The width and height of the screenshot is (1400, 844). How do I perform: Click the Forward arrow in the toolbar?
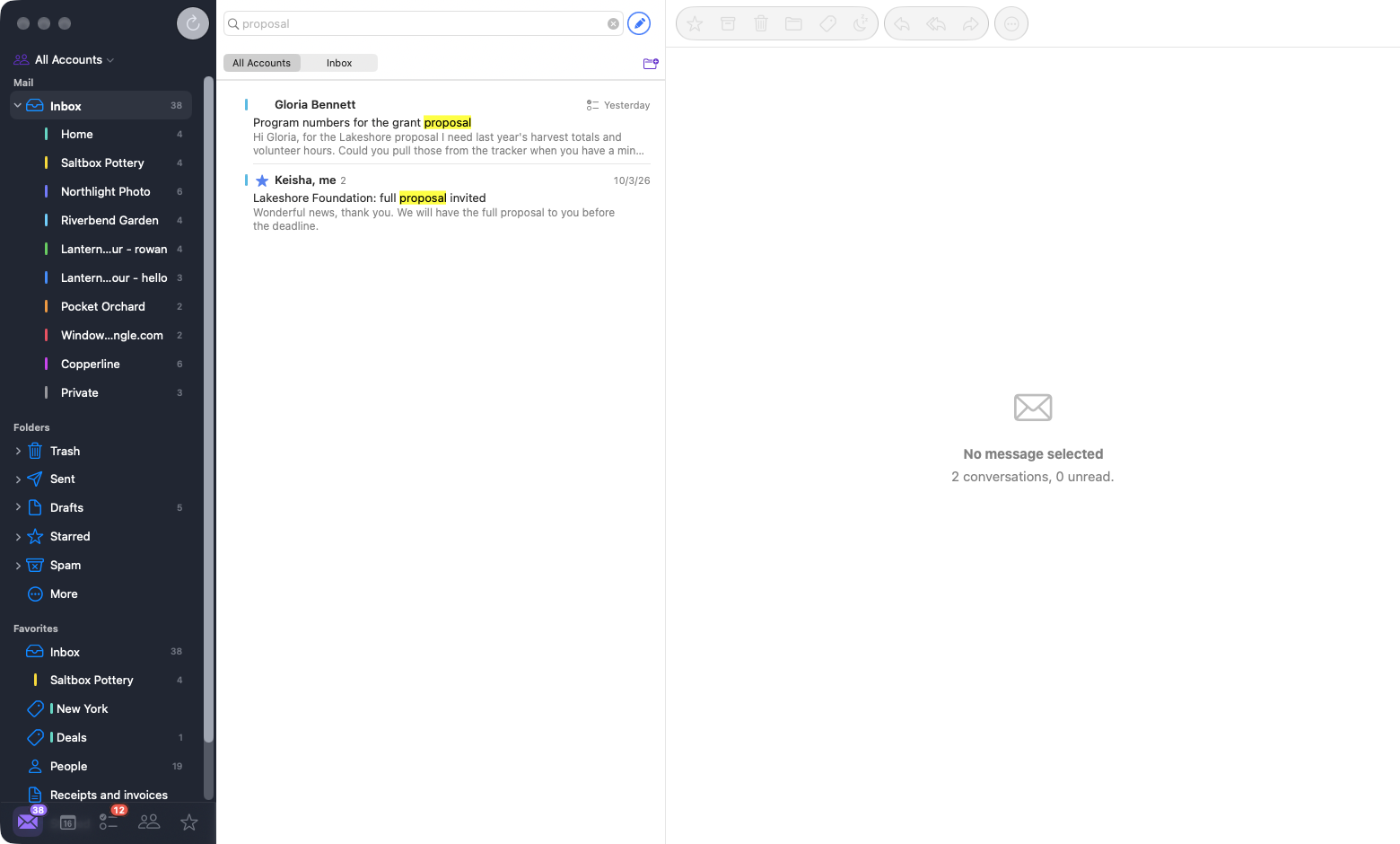coord(970,24)
